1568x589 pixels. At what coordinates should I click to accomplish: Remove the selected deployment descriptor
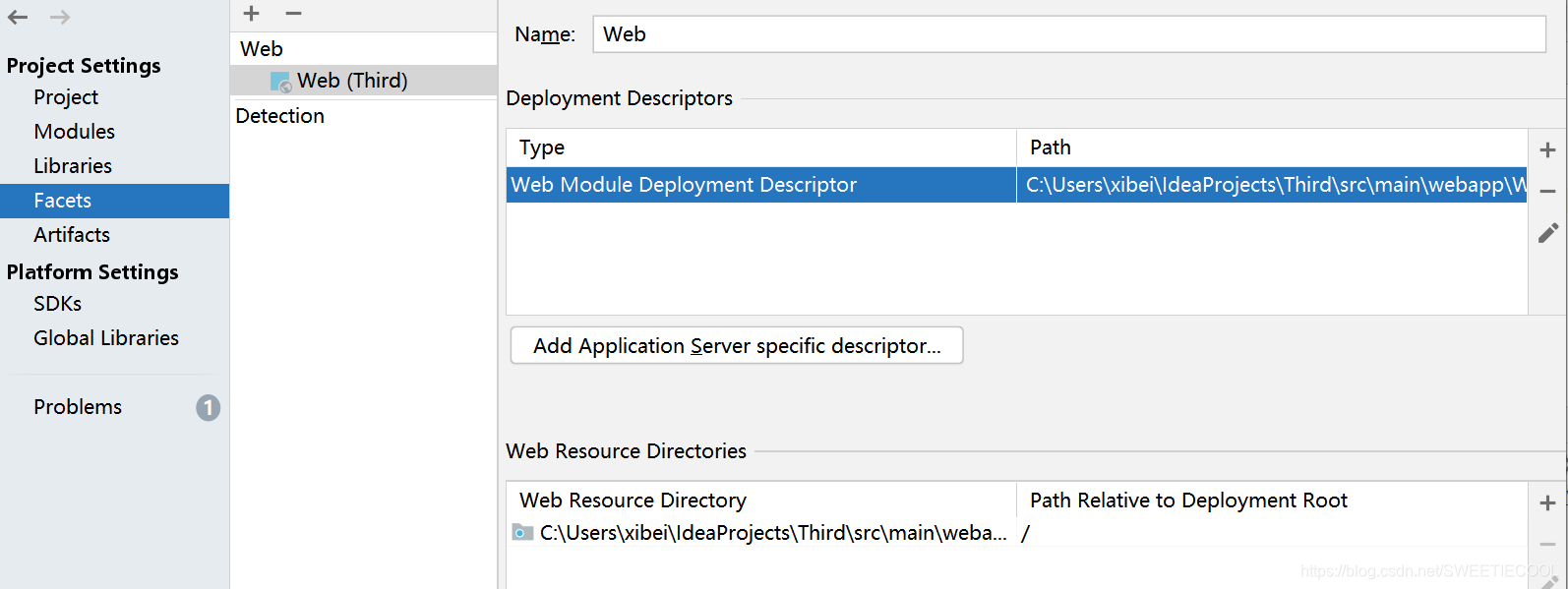point(1547,191)
